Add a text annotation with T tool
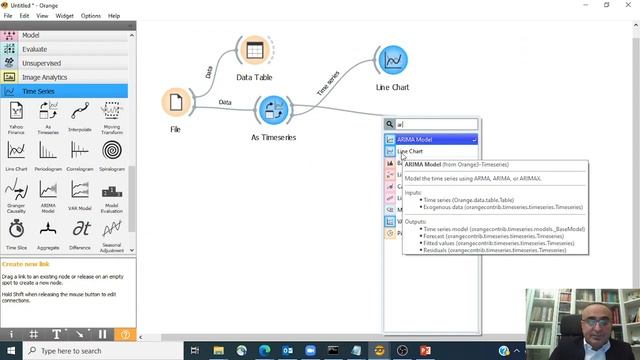Image resolution: width=640 pixels, height=360 pixels. tap(57, 334)
